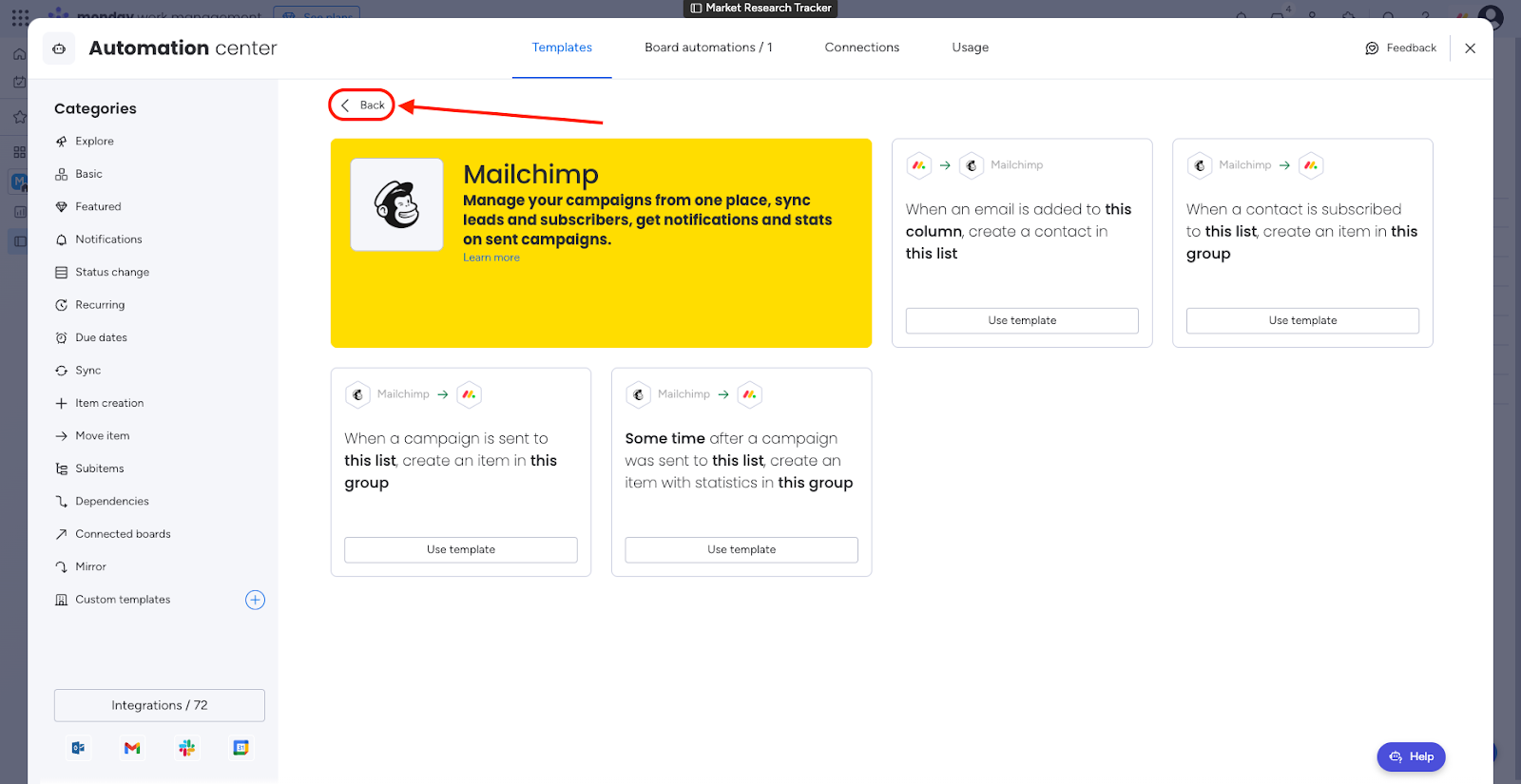Use template for contact subscribed automation
The image size is (1521, 784).
click(1302, 320)
